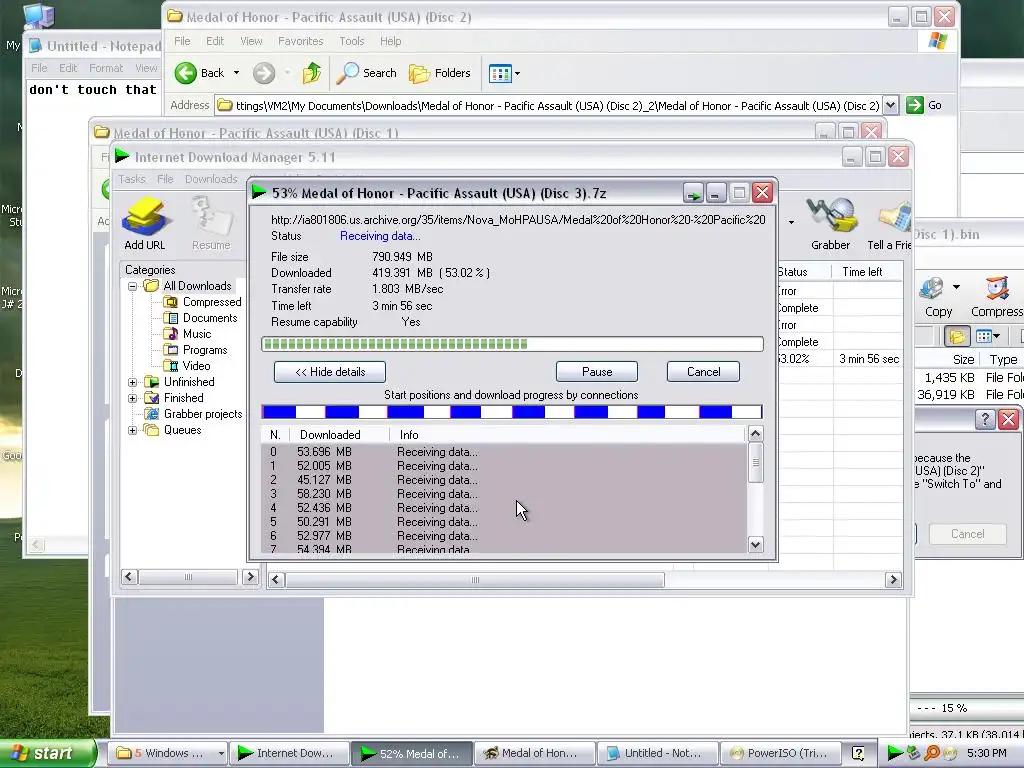Click Back arrow in Disc 2 explorer window
Viewport: 1024px width, 768px height.
(185, 73)
